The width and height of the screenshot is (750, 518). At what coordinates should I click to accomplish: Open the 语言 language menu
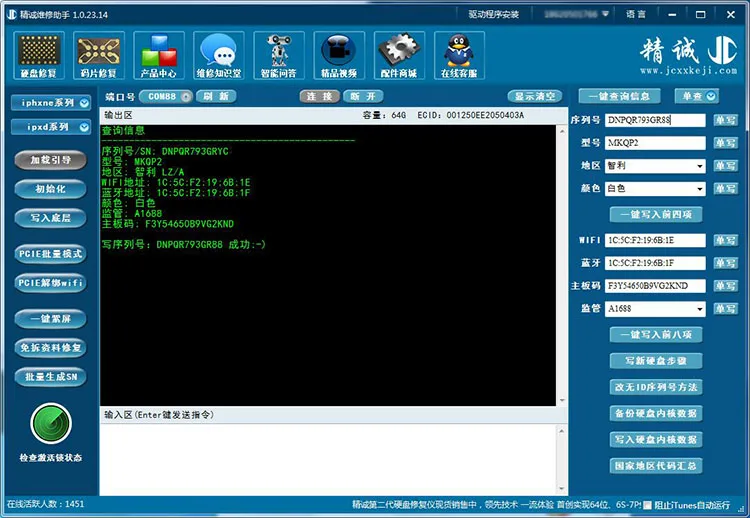636,14
